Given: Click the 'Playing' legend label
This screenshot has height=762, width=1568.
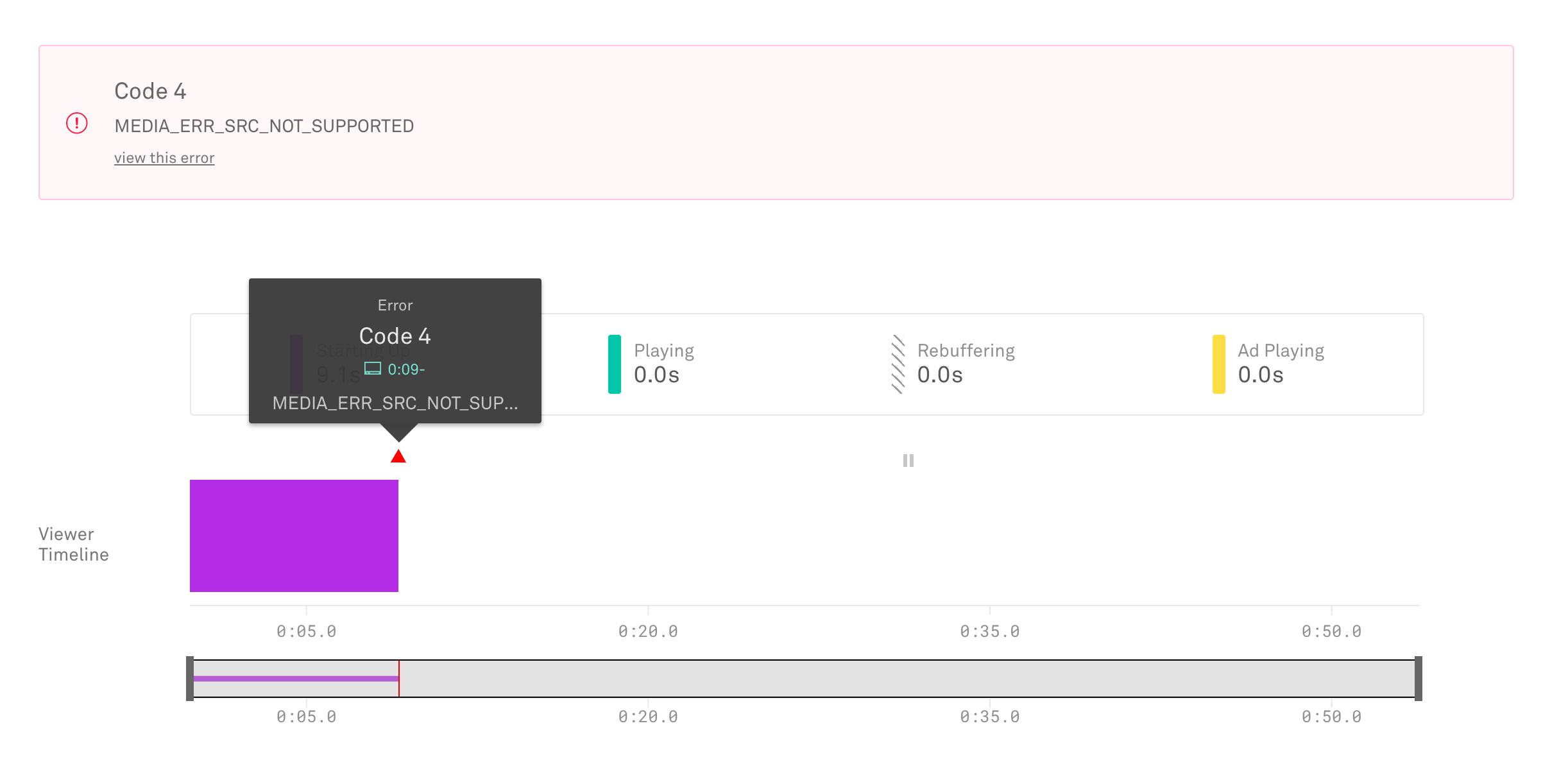Looking at the screenshot, I should click(664, 351).
